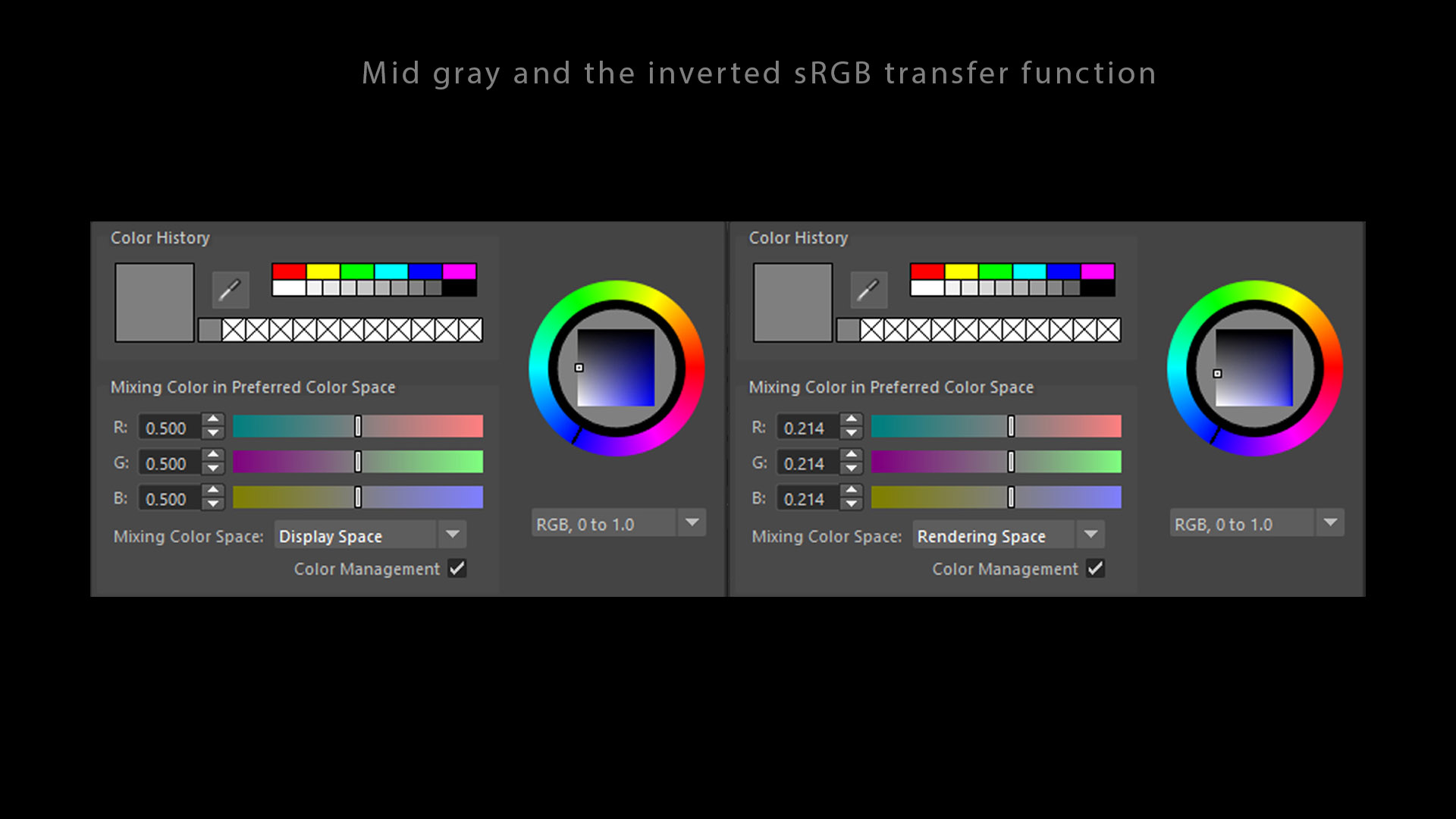Pick the eyedropper tool in left panel
The image size is (1456, 819).
click(231, 290)
